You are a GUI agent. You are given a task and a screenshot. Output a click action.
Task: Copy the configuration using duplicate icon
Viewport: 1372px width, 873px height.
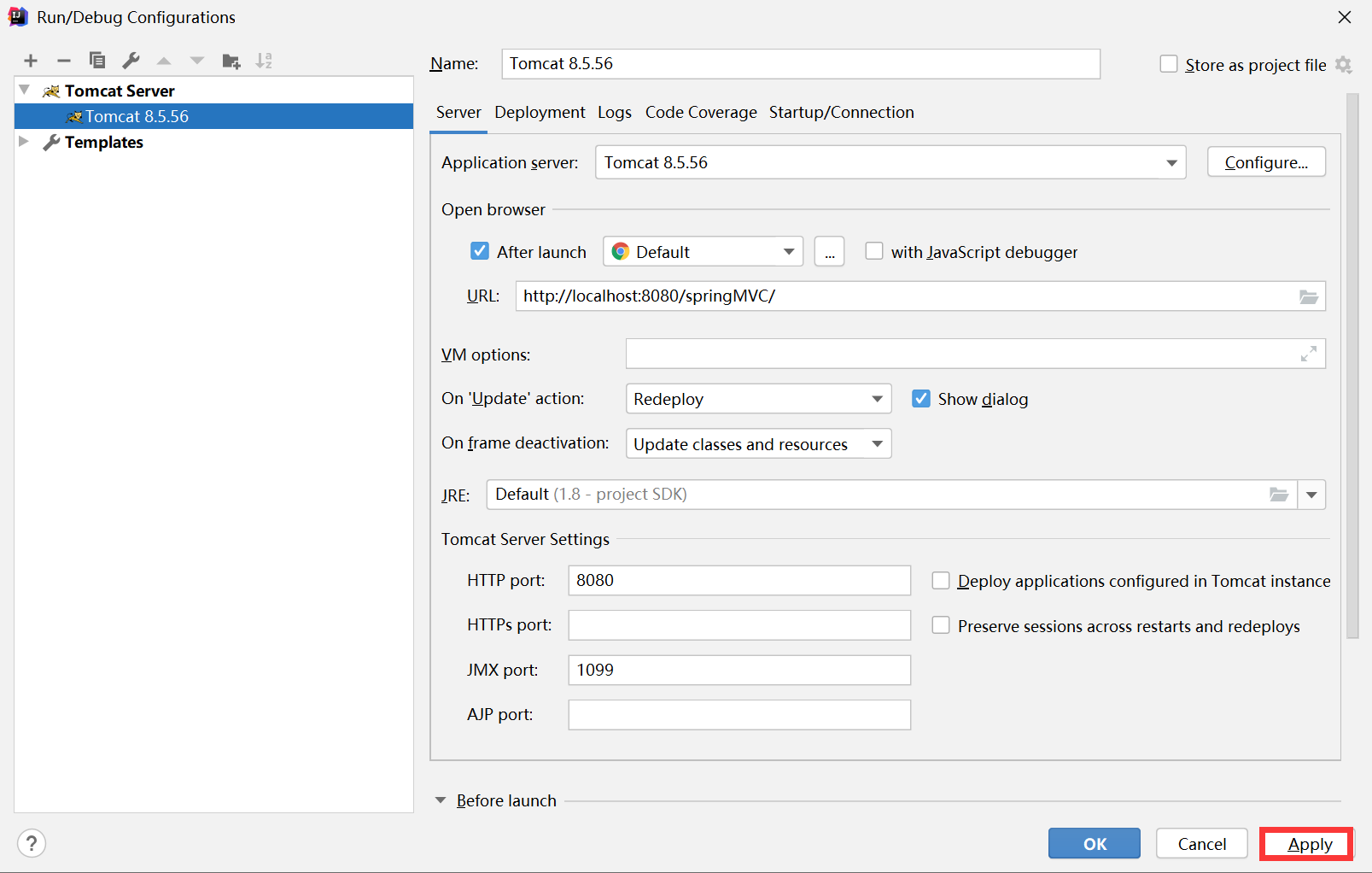97,61
